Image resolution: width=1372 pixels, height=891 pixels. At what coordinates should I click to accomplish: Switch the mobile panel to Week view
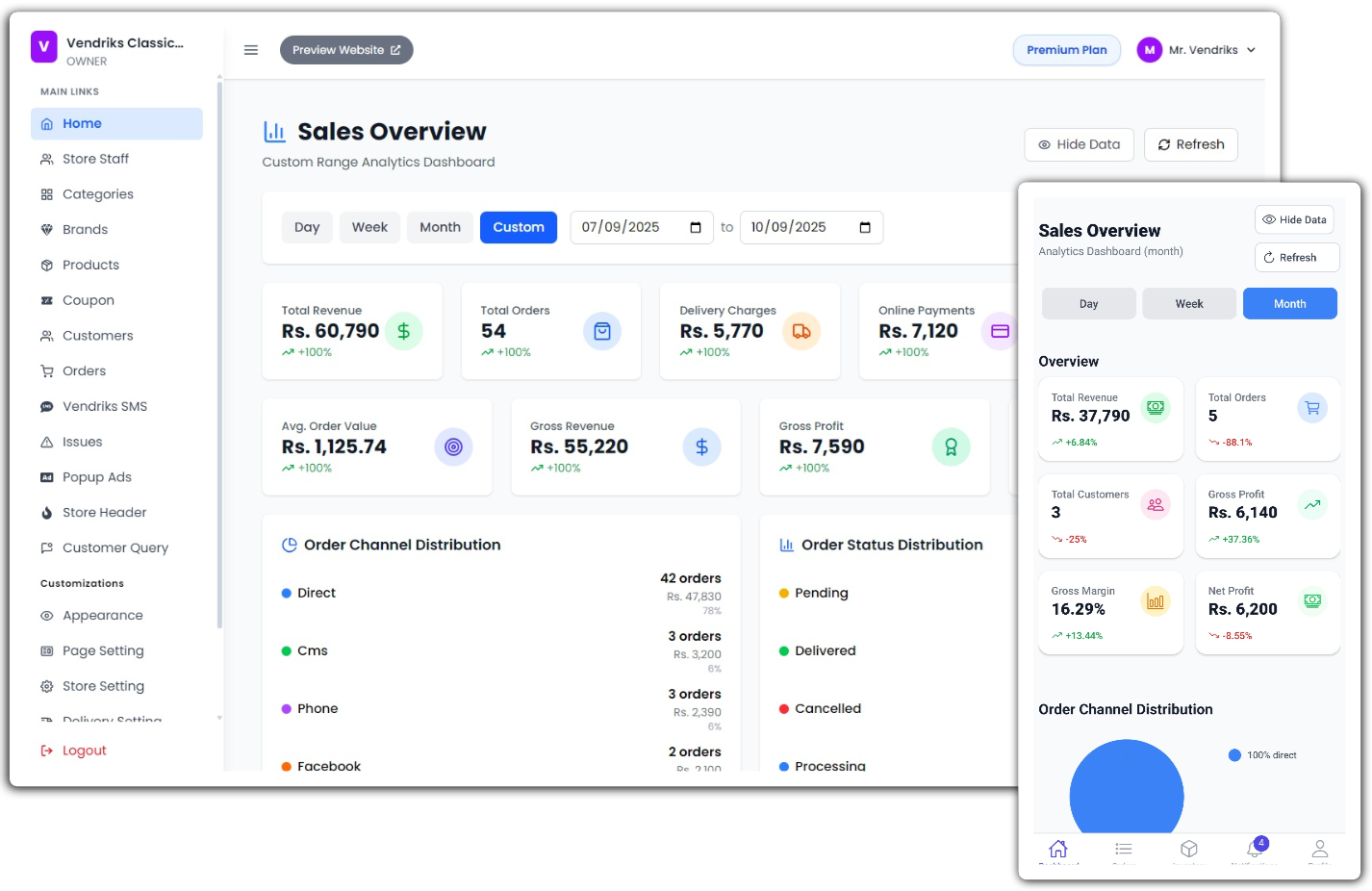tap(1189, 303)
